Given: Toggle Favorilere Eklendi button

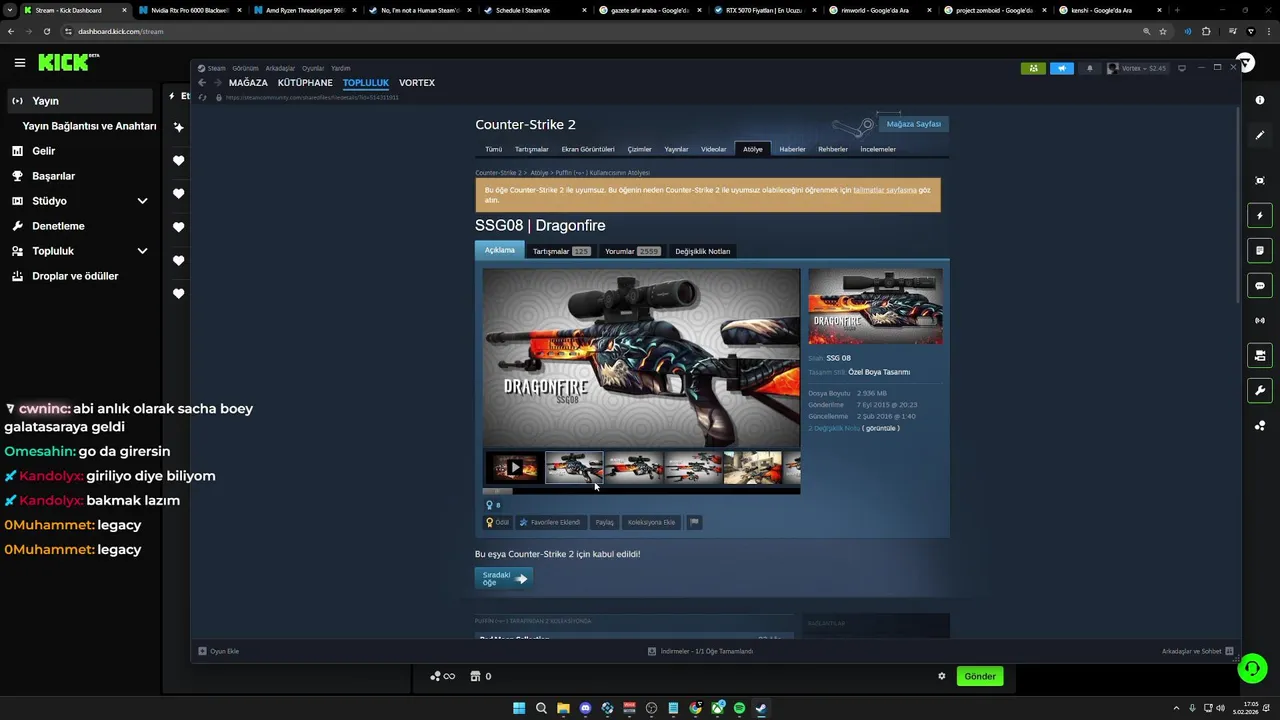Looking at the screenshot, I should [x=550, y=522].
